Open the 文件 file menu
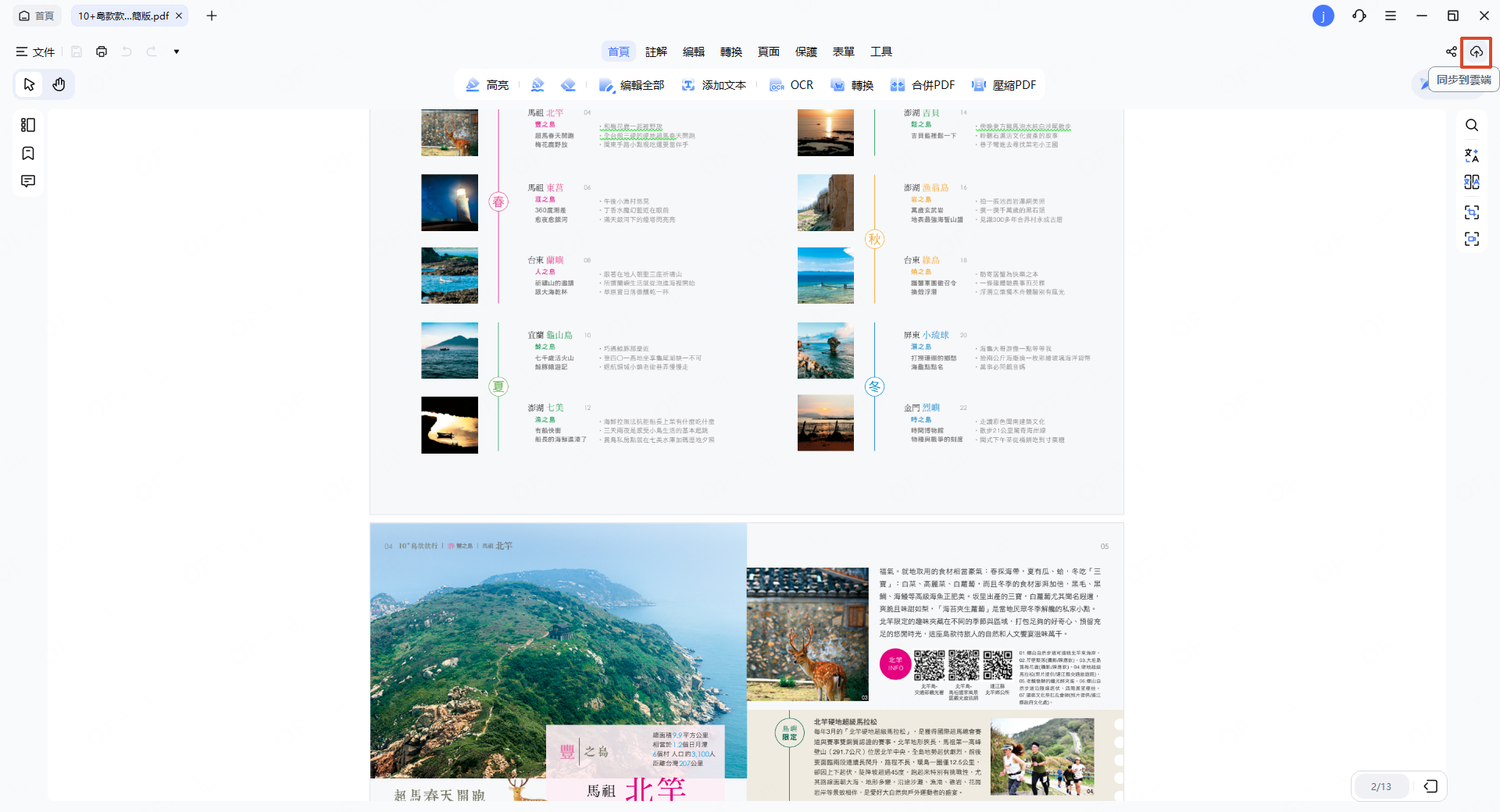 pos(35,52)
